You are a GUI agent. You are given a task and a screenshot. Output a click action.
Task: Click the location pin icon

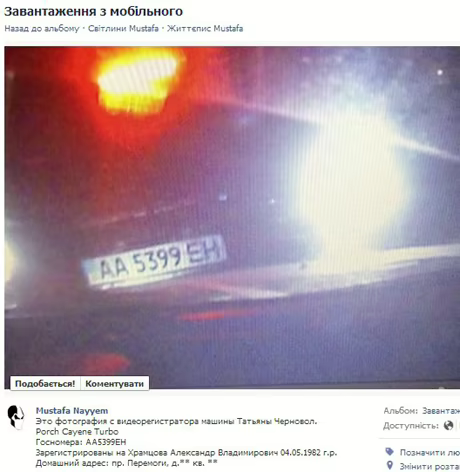pos(389,465)
